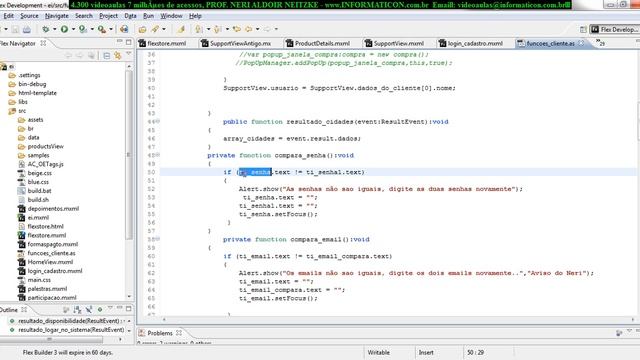The width and height of the screenshot is (640, 360).
Task: Maximize the Outline panel
Action: pyautogui.click(x=129, y=309)
